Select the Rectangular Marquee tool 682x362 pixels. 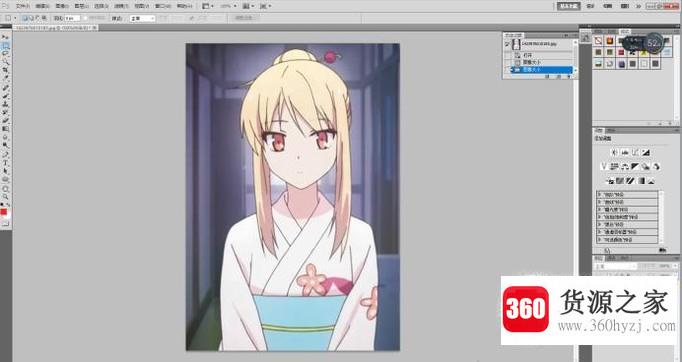(x=6, y=46)
